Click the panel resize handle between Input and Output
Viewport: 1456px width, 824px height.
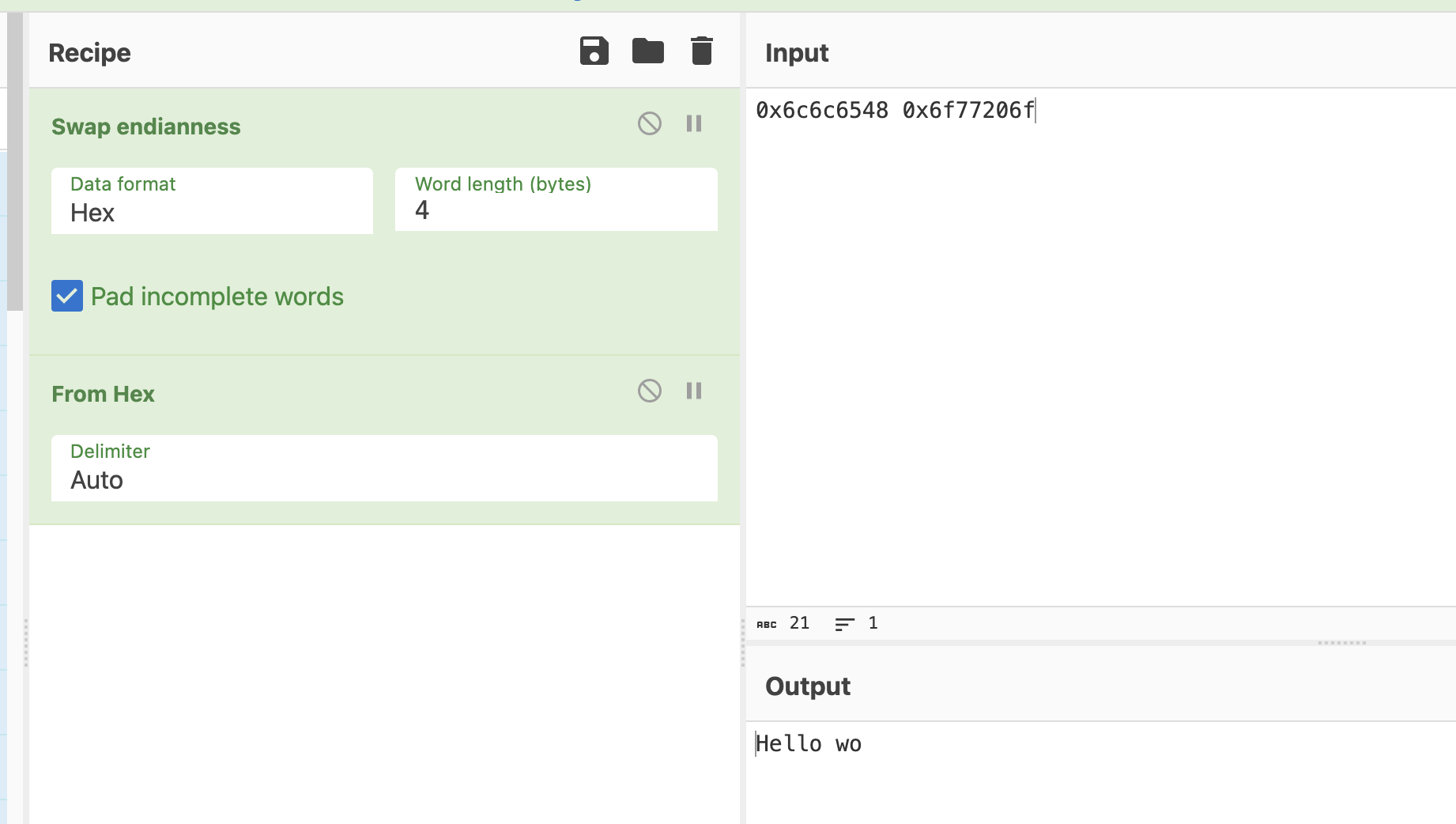coord(1341,642)
